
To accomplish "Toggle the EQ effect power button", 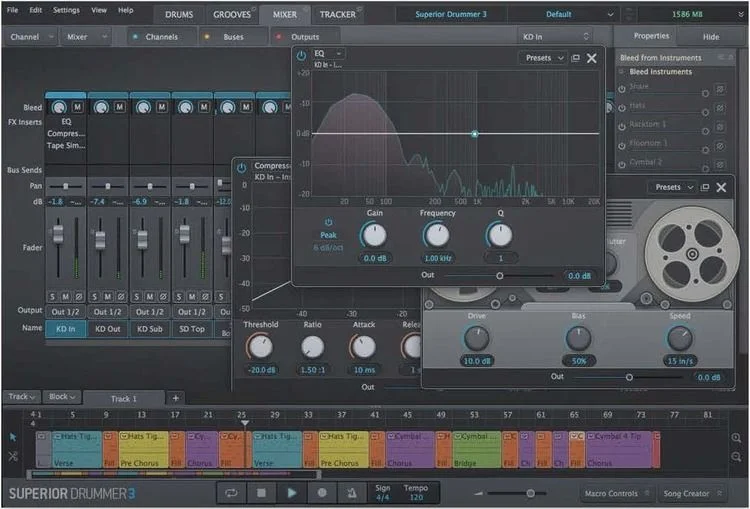I will pyautogui.click(x=301, y=55).
